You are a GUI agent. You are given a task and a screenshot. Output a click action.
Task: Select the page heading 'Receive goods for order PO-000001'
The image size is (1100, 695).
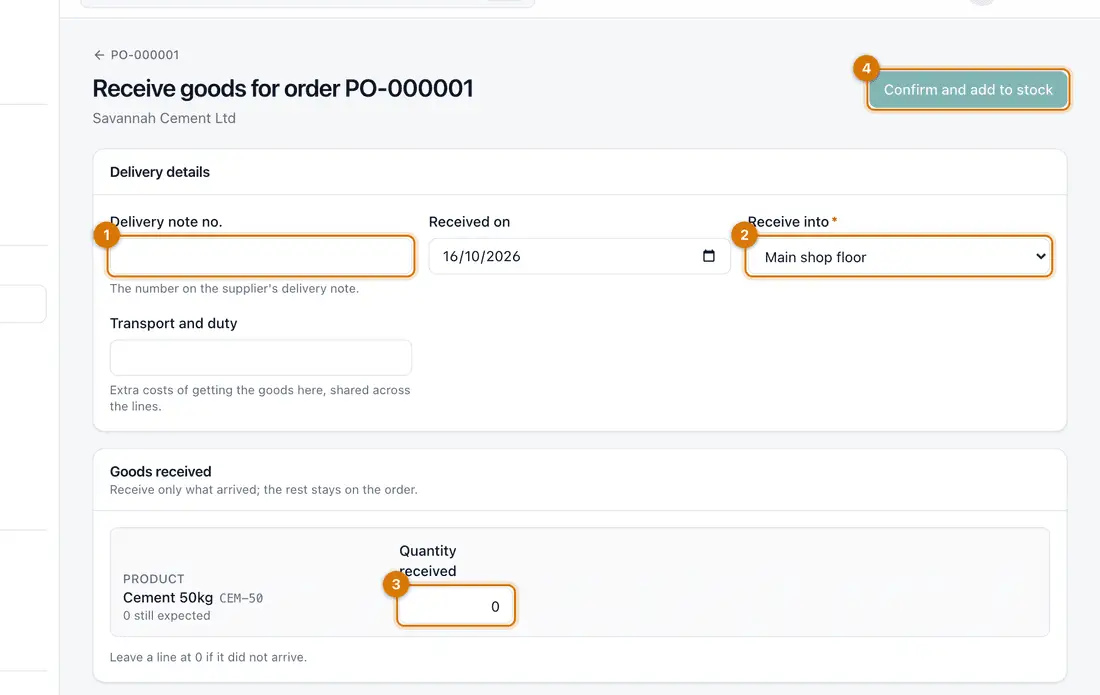(x=283, y=88)
